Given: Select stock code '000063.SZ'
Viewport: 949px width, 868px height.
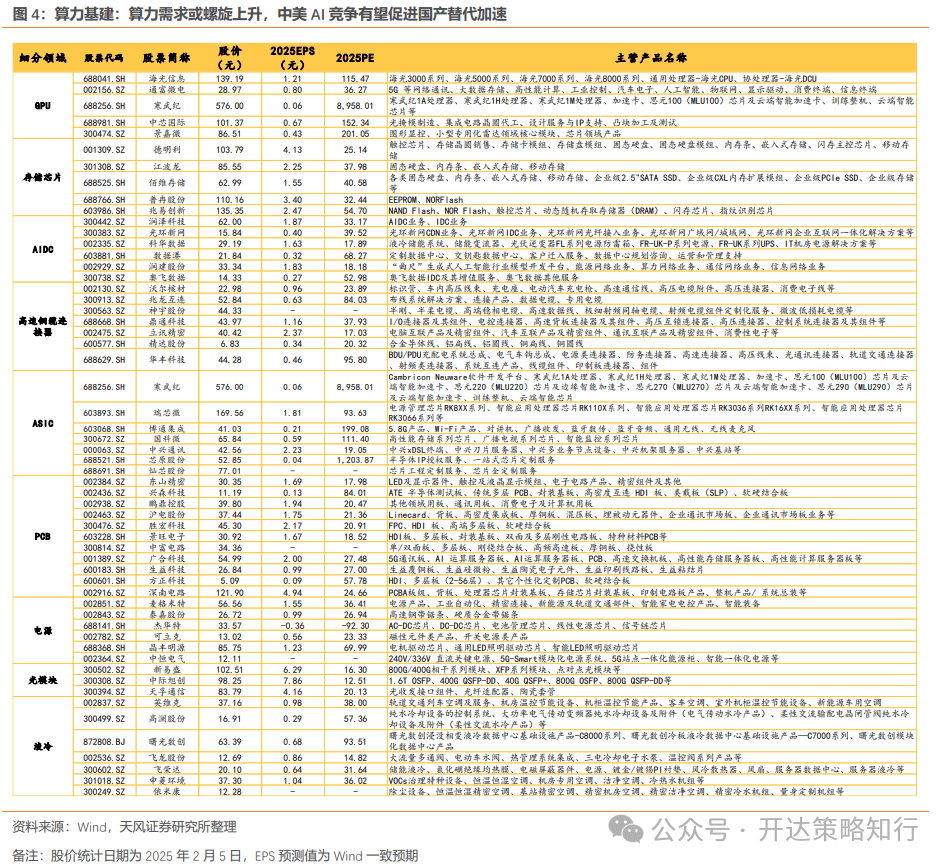Looking at the screenshot, I should pos(104,450).
